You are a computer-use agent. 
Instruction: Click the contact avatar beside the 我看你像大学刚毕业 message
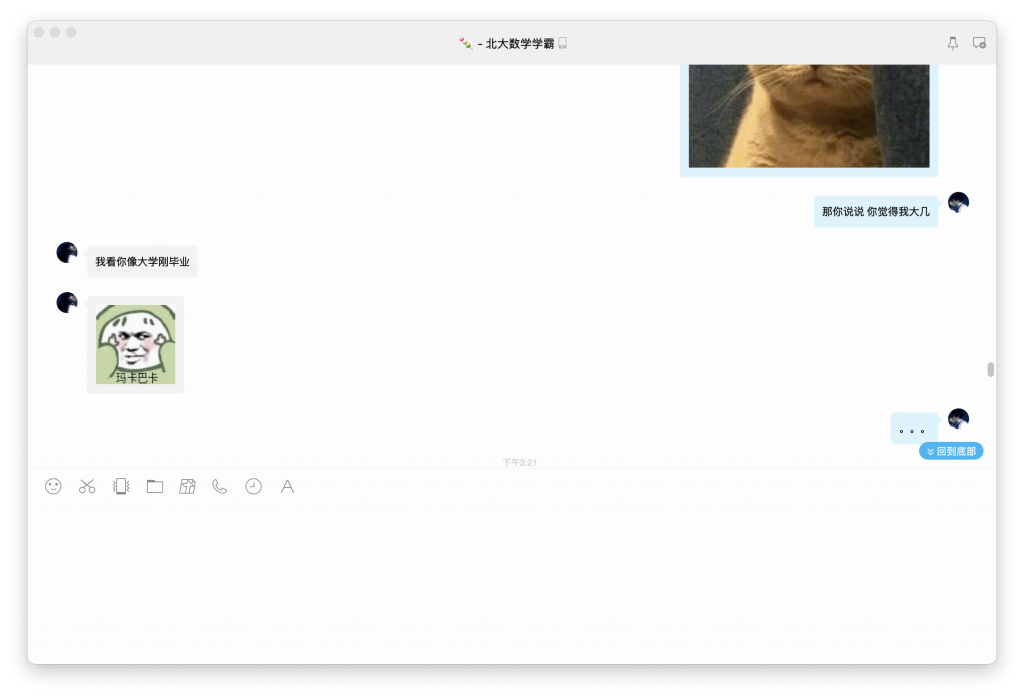pyautogui.click(x=67, y=252)
